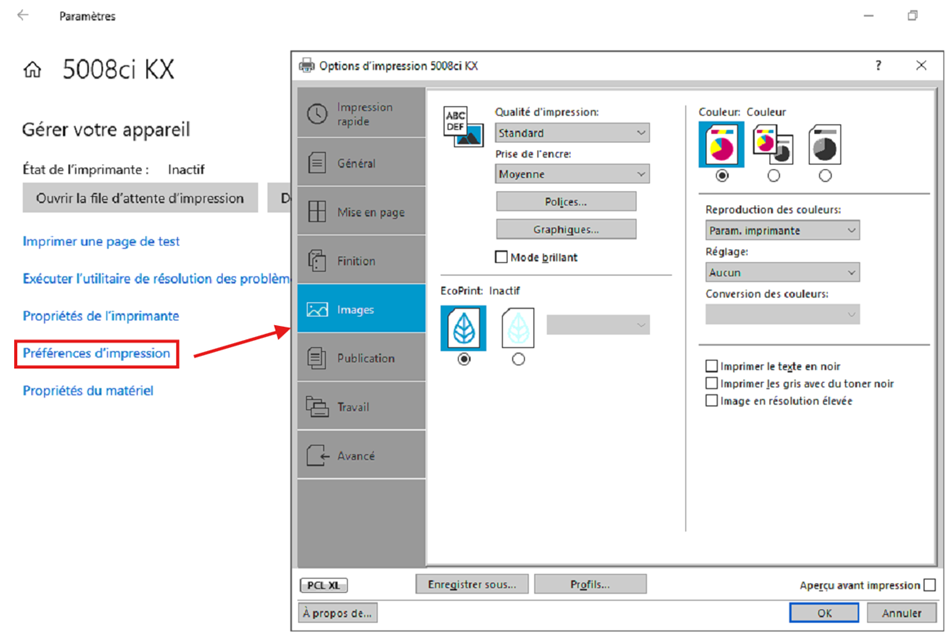The width and height of the screenshot is (945, 633).
Task: Select EcoPrint off radio button
Action: pyautogui.click(x=463, y=359)
